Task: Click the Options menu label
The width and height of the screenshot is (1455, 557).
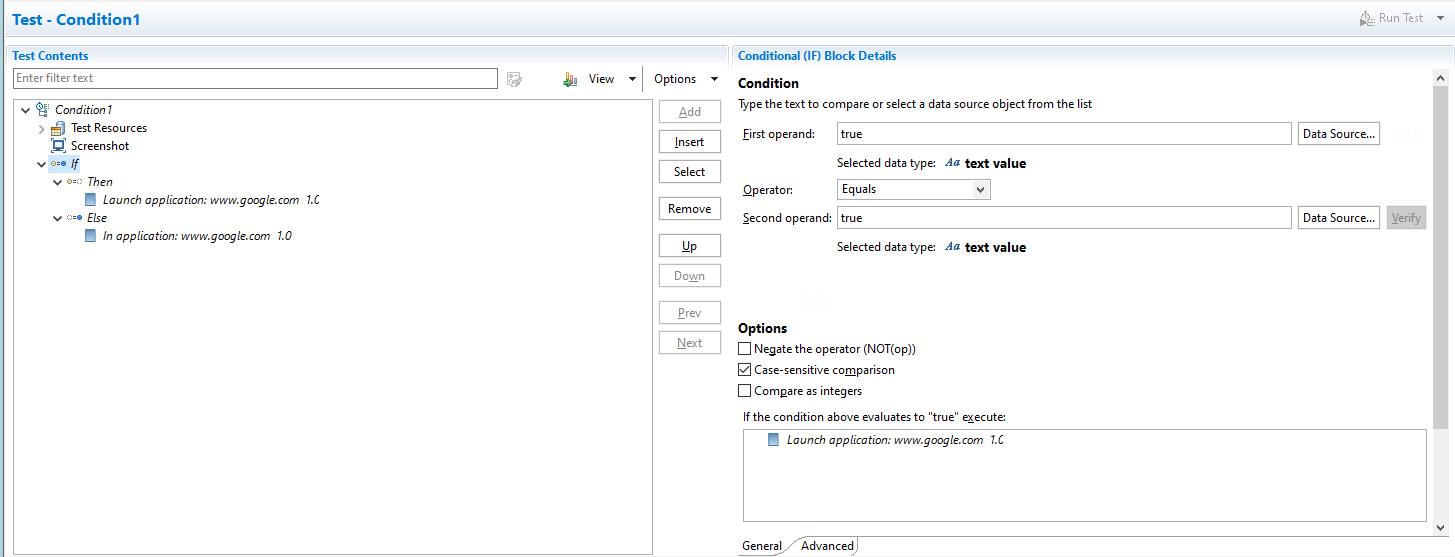Action: click(x=675, y=79)
